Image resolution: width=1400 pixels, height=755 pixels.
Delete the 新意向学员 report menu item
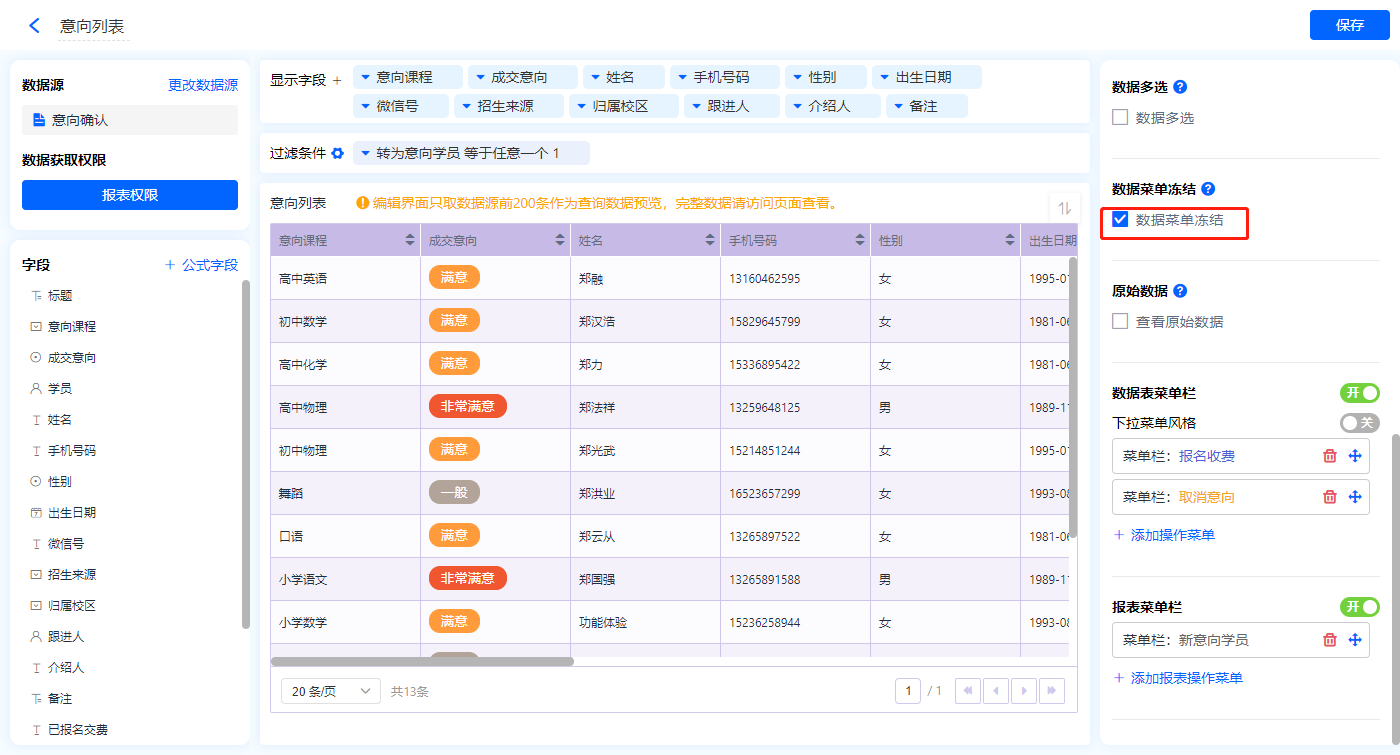click(1329, 640)
